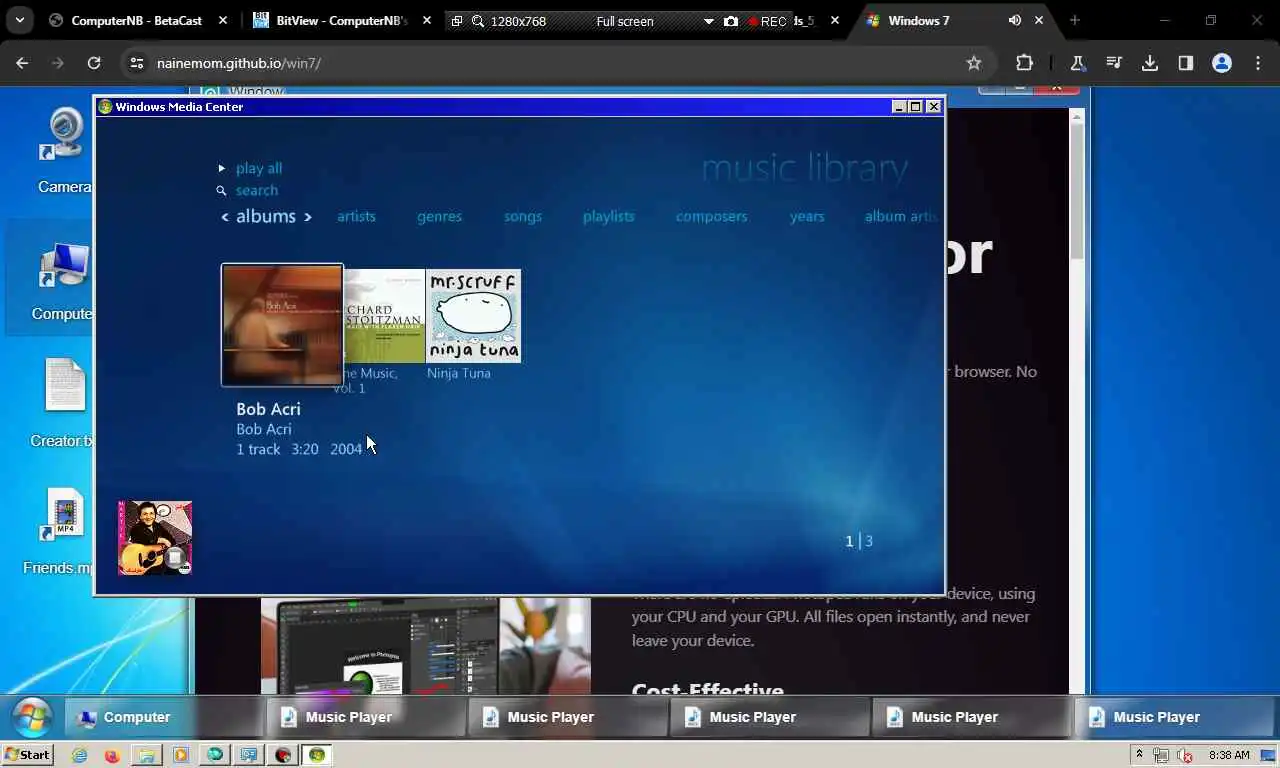
Task: Switch to the years tab
Action: click(x=807, y=216)
